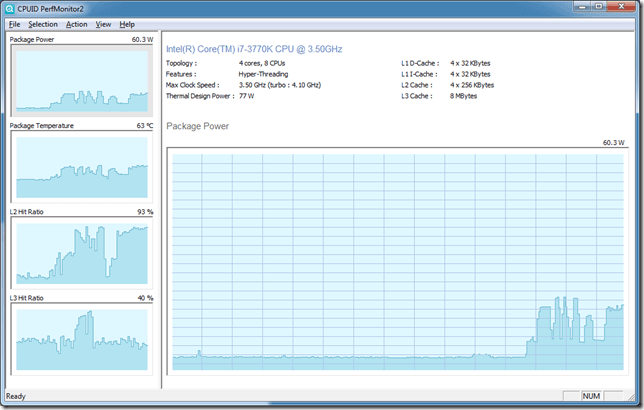Click the 'L3 Hit Ratio' label
The width and height of the screenshot is (644, 410).
26,298
